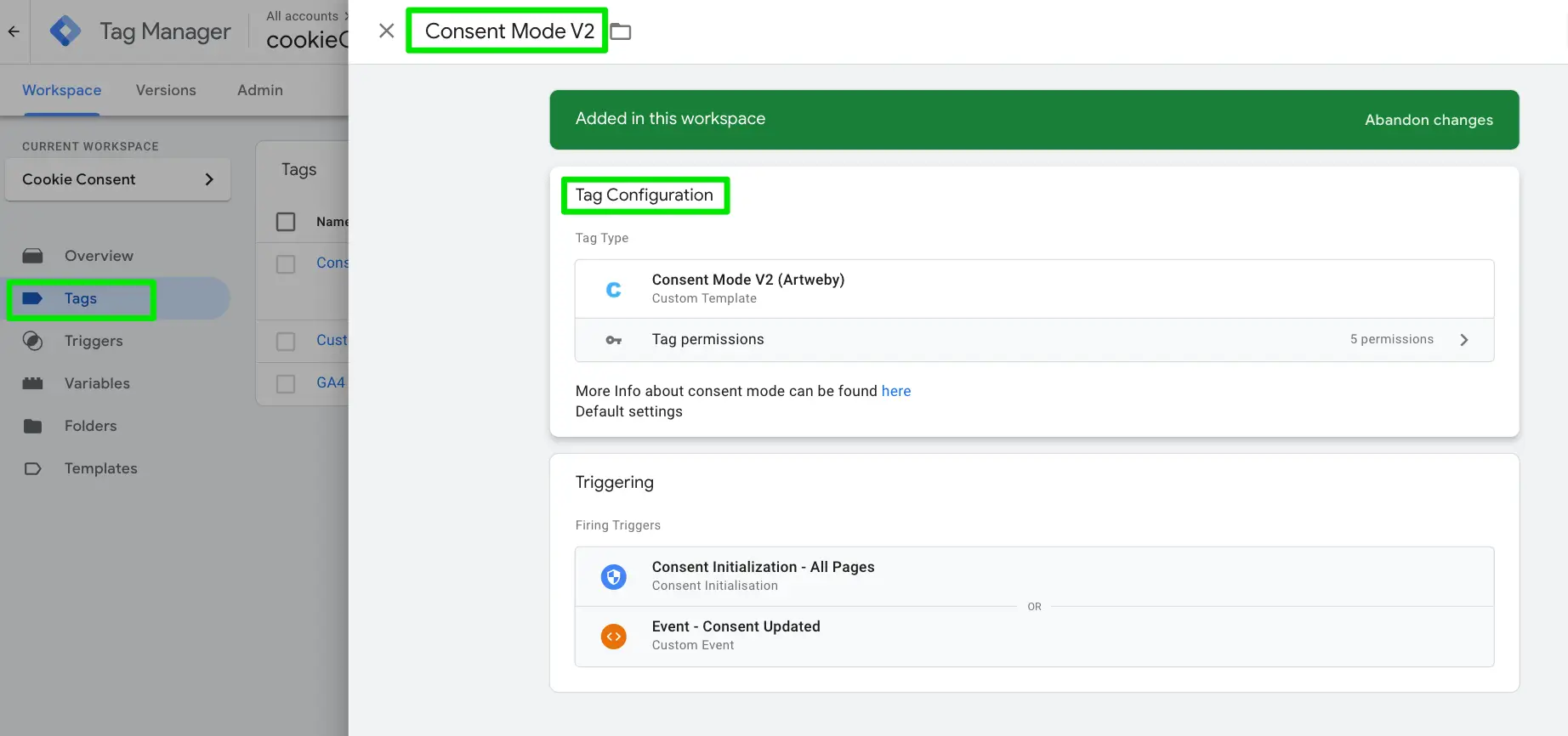Click the Tag Manager diamond logo
The width and height of the screenshot is (1568, 736).
point(65,31)
